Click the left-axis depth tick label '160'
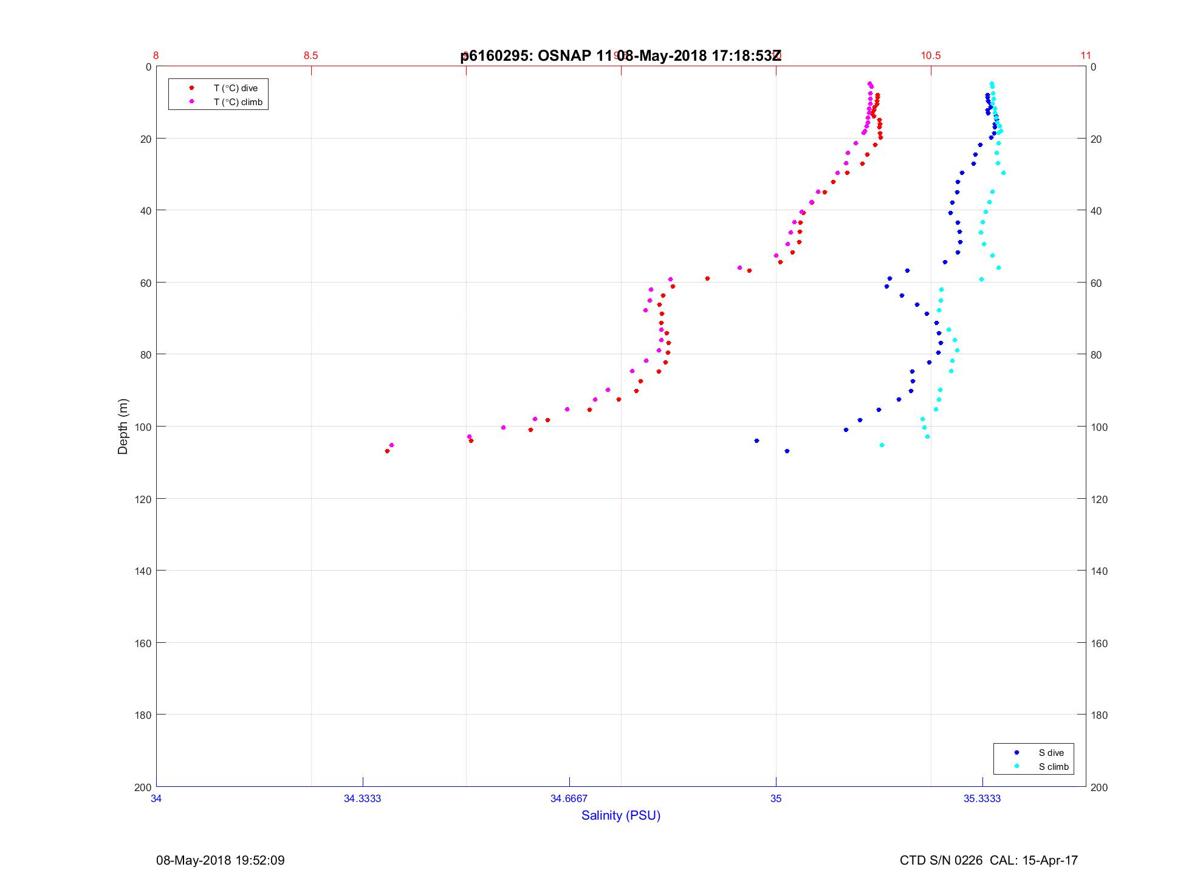 tap(142, 643)
